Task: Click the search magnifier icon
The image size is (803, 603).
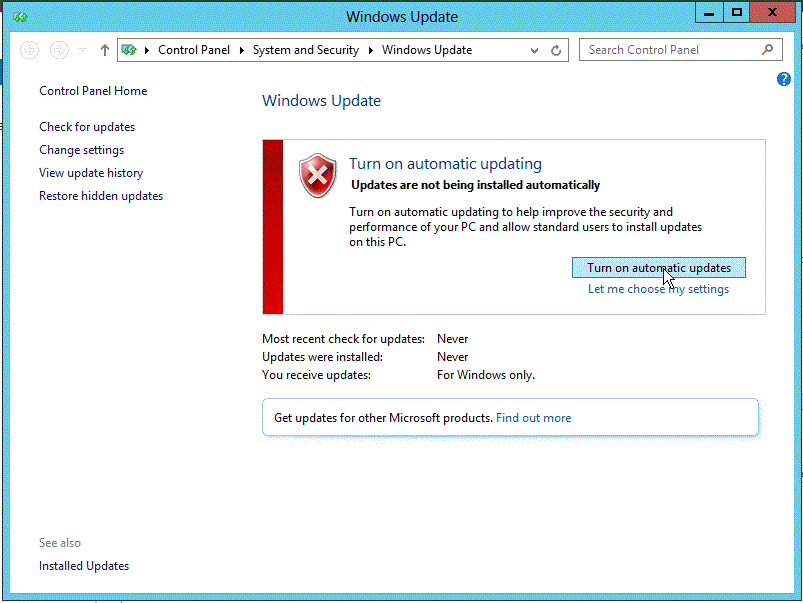Action: (x=767, y=49)
